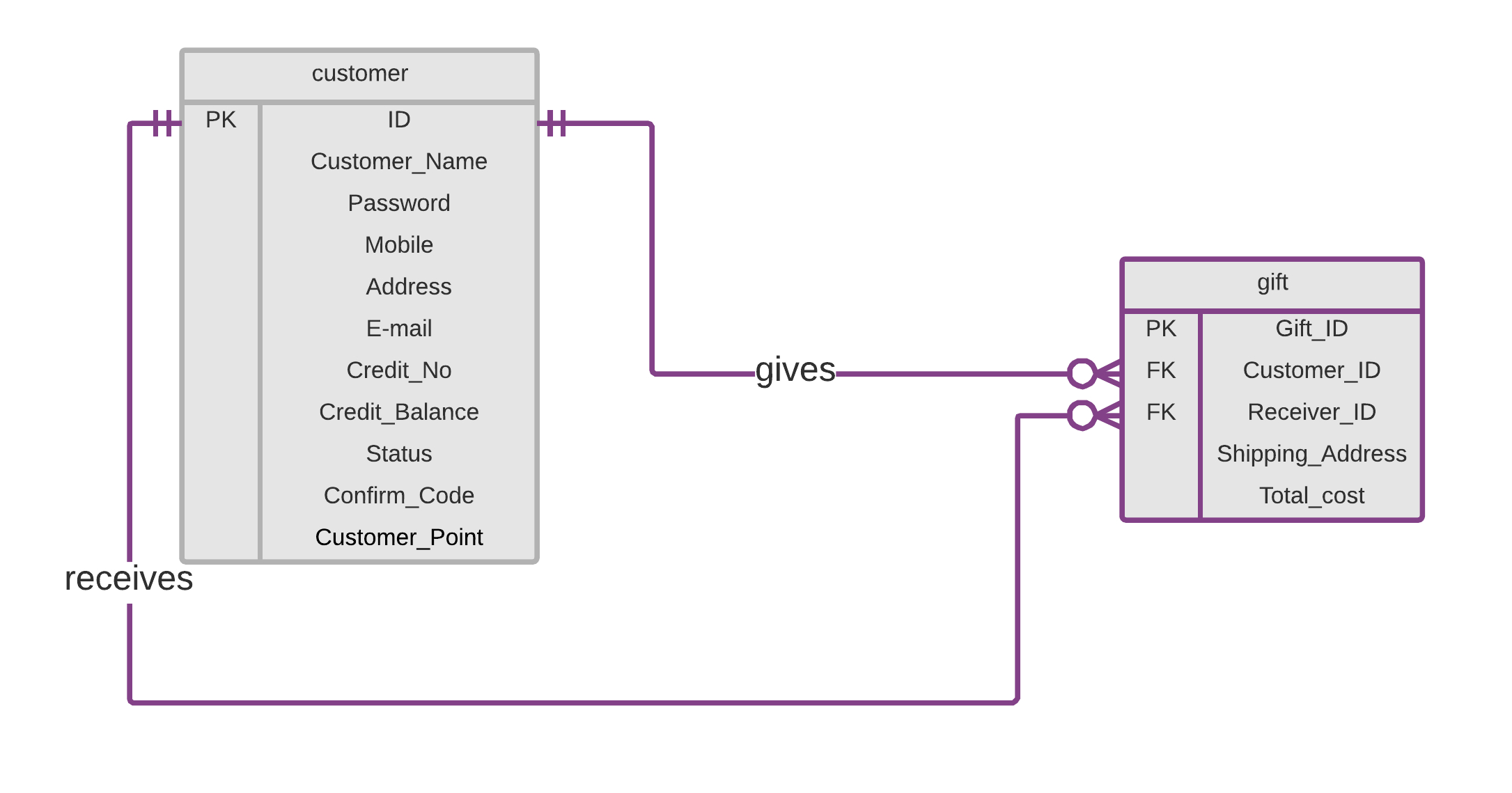Click the Customer_ID FK icon in gift
1512x793 pixels.
(x=1152, y=370)
